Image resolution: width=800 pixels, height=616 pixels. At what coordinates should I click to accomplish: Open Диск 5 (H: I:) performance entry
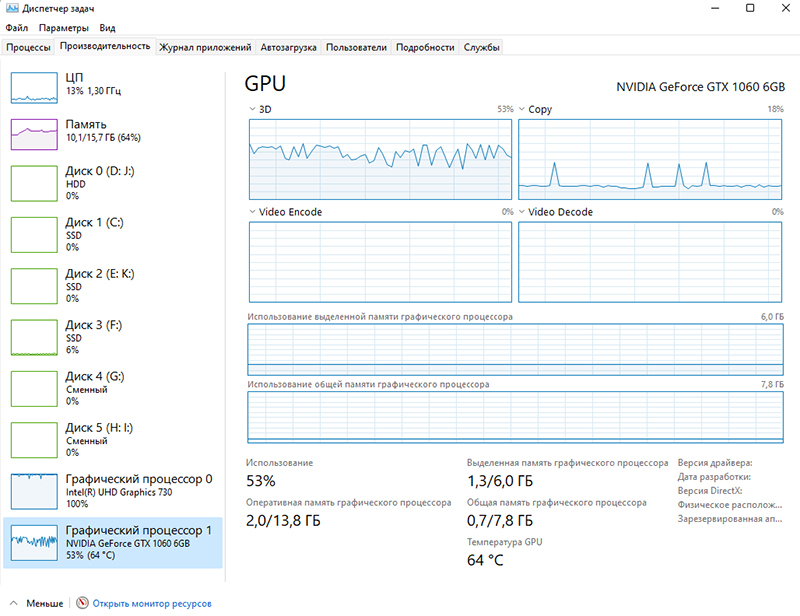(113, 440)
